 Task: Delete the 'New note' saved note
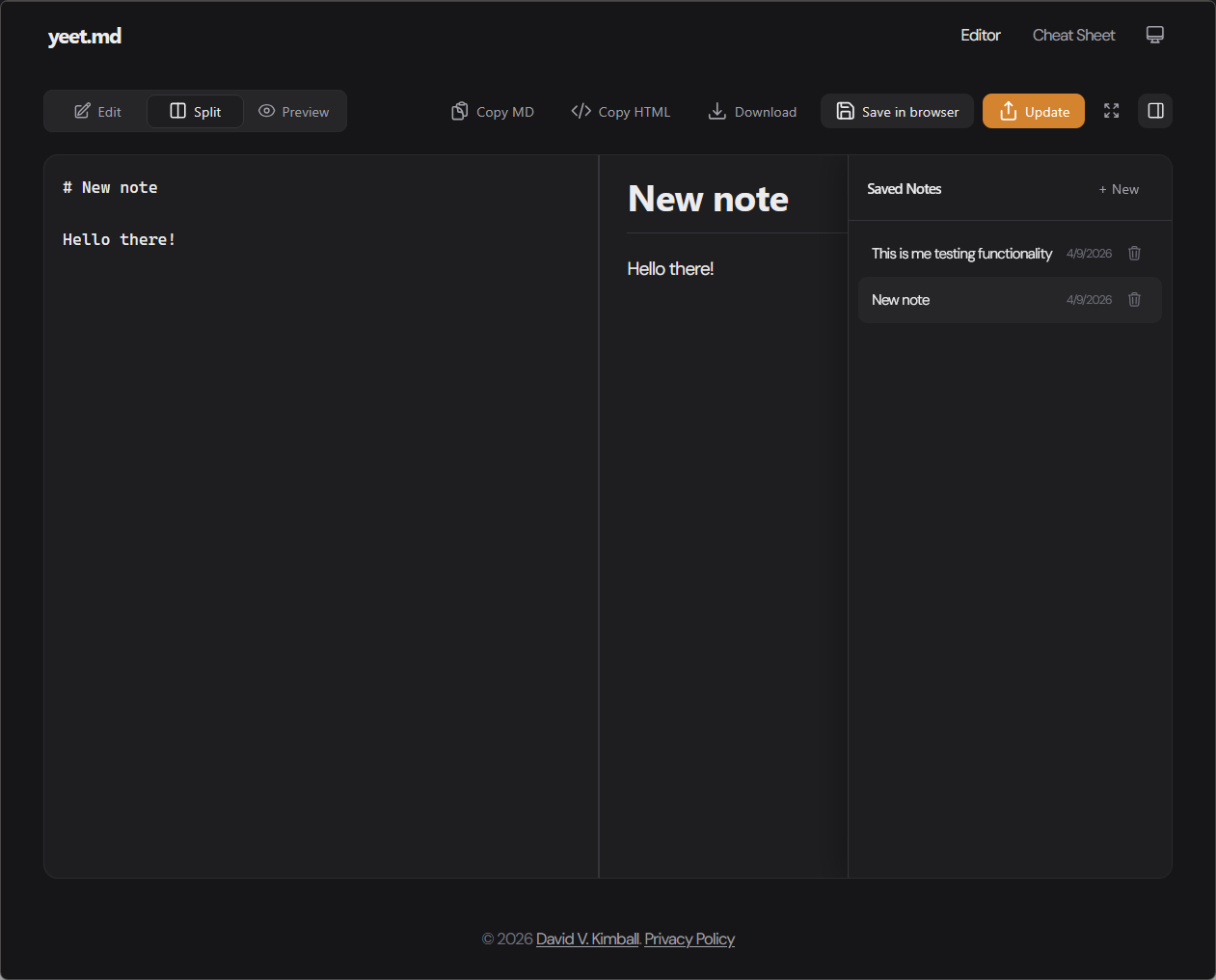1134,300
